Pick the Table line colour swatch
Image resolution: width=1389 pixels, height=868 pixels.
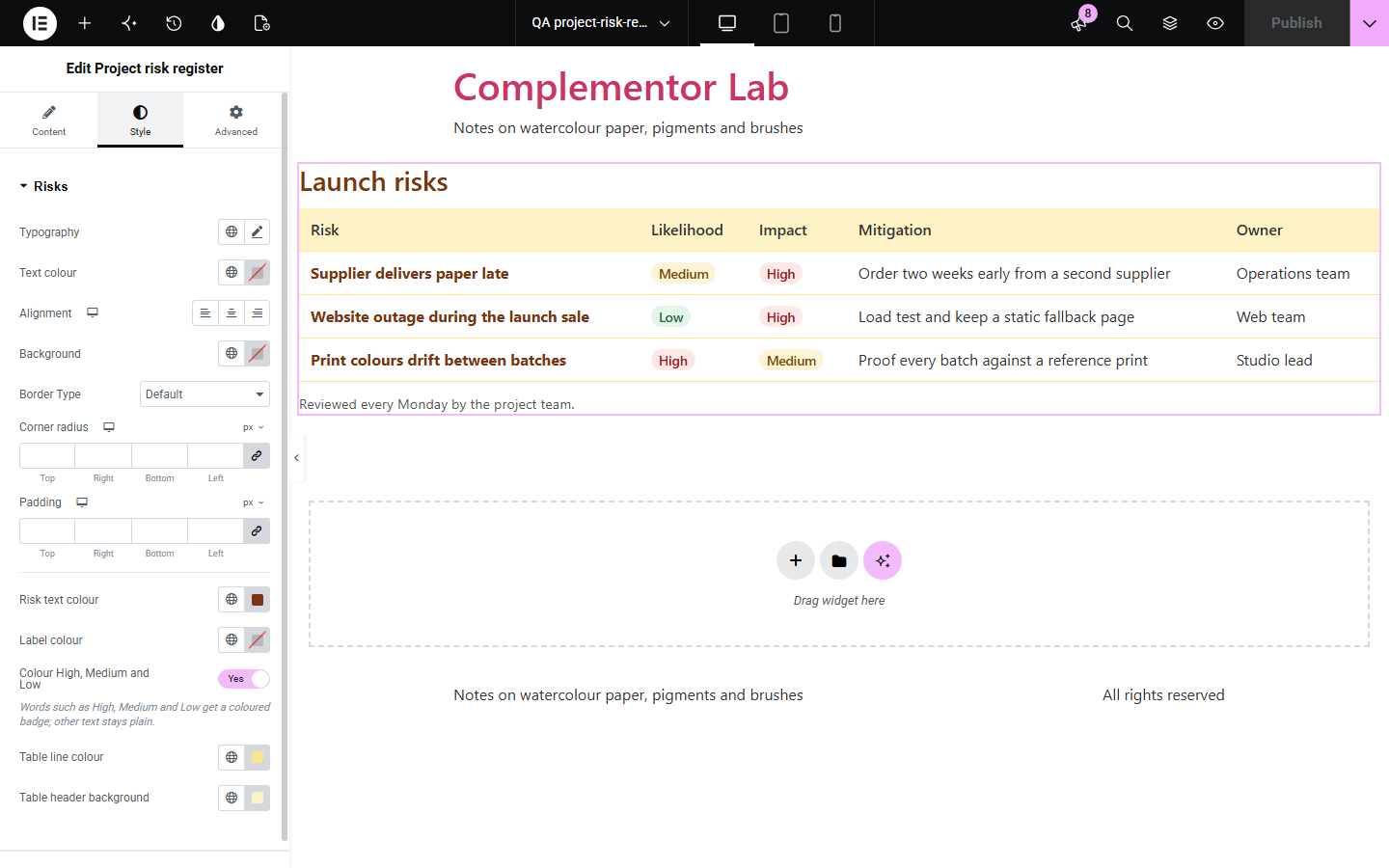point(258,757)
